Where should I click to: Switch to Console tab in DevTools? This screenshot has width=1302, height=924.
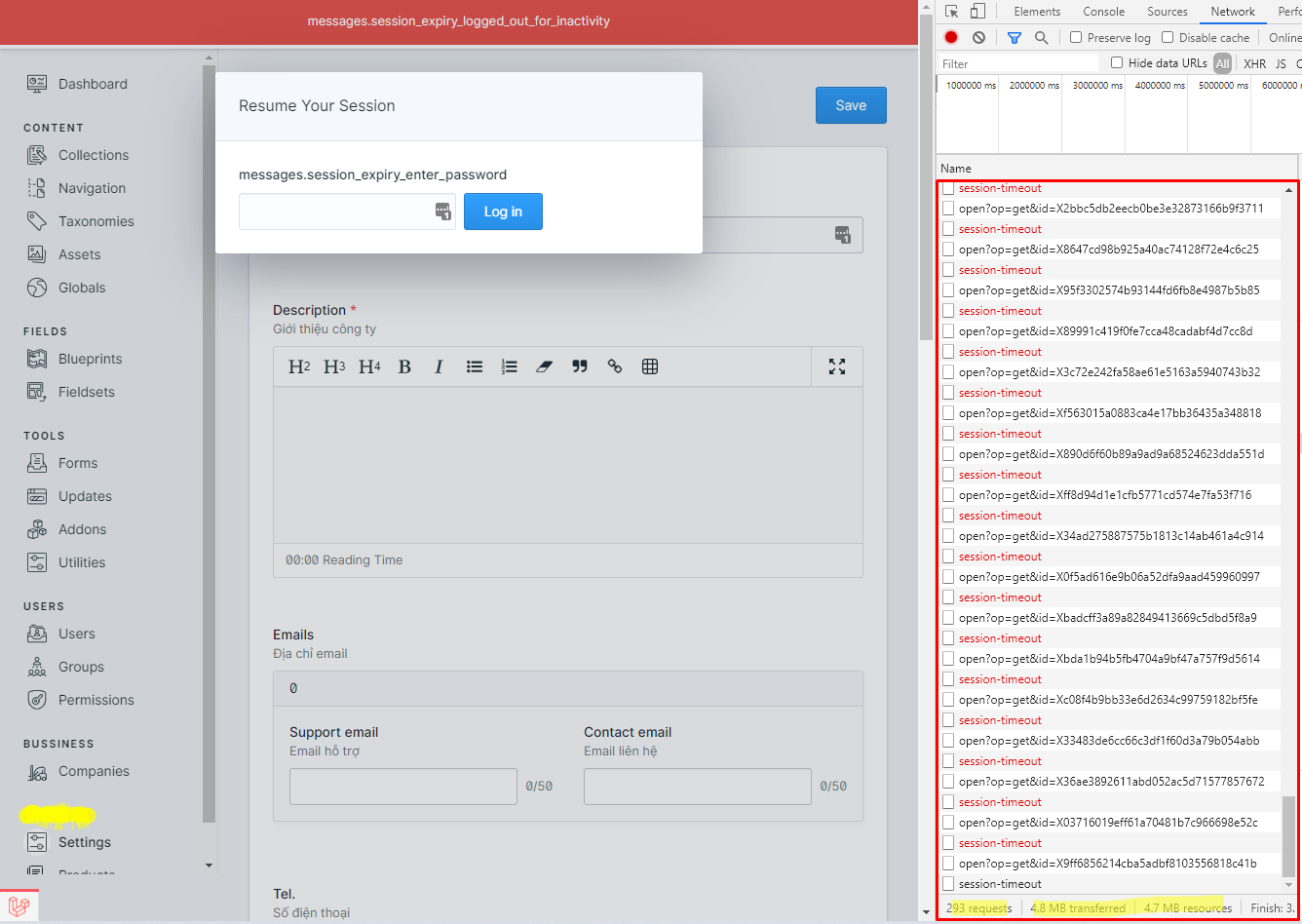point(1104,12)
